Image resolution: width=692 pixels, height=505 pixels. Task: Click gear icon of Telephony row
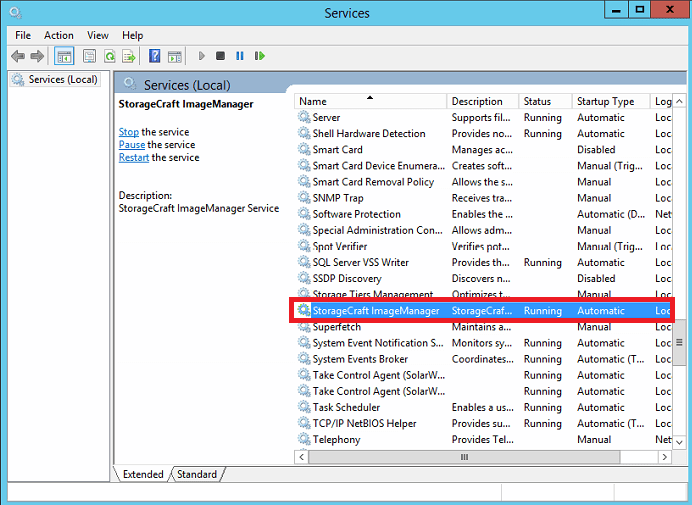pos(304,439)
